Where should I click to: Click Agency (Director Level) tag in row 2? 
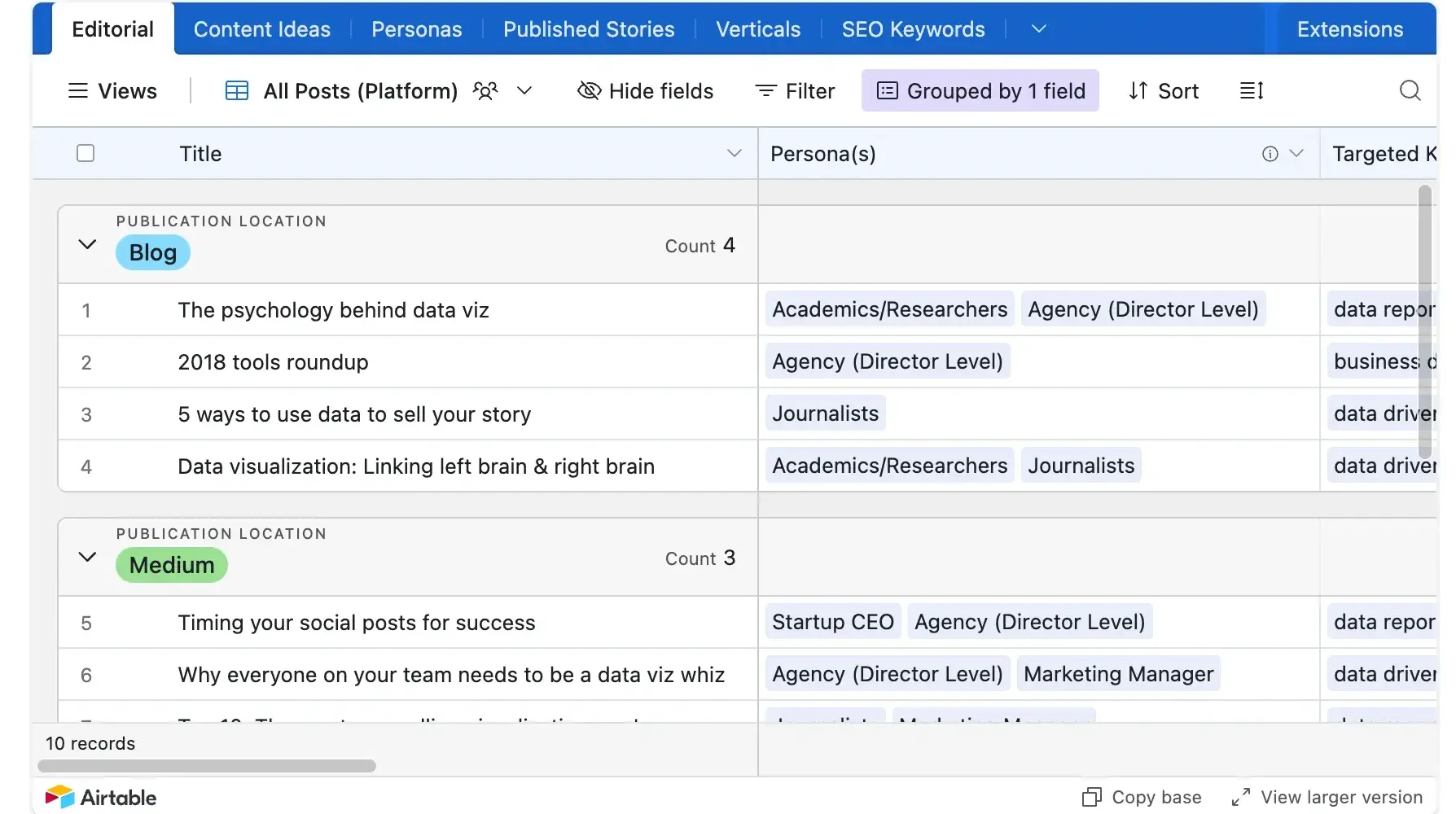pos(888,361)
